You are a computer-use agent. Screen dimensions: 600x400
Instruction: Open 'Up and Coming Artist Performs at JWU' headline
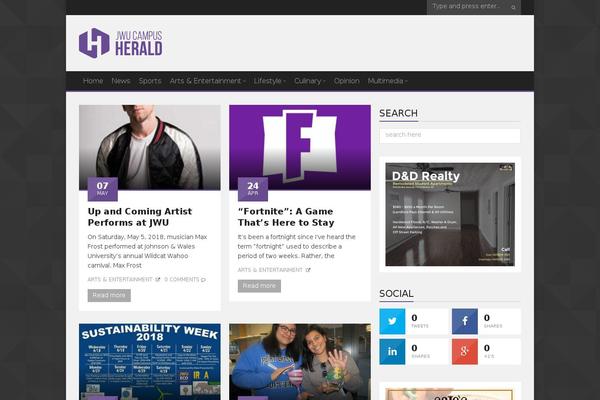click(x=140, y=217)
